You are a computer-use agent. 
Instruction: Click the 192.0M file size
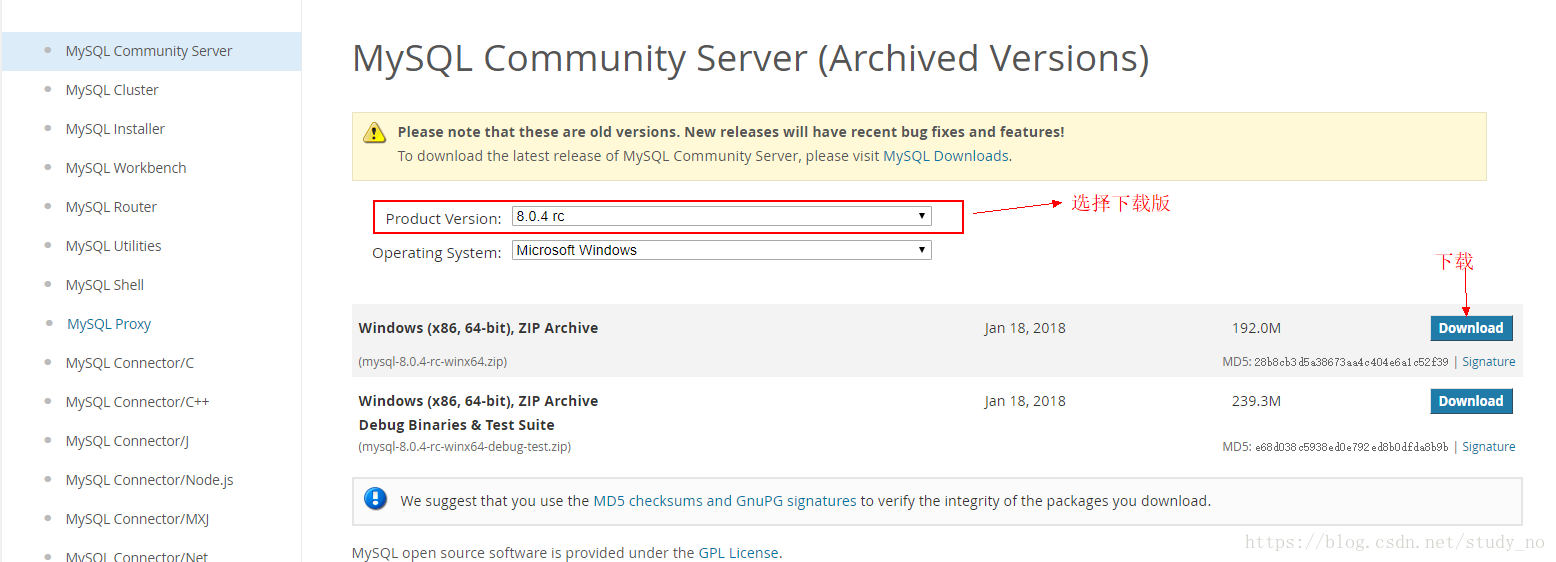1256,328
